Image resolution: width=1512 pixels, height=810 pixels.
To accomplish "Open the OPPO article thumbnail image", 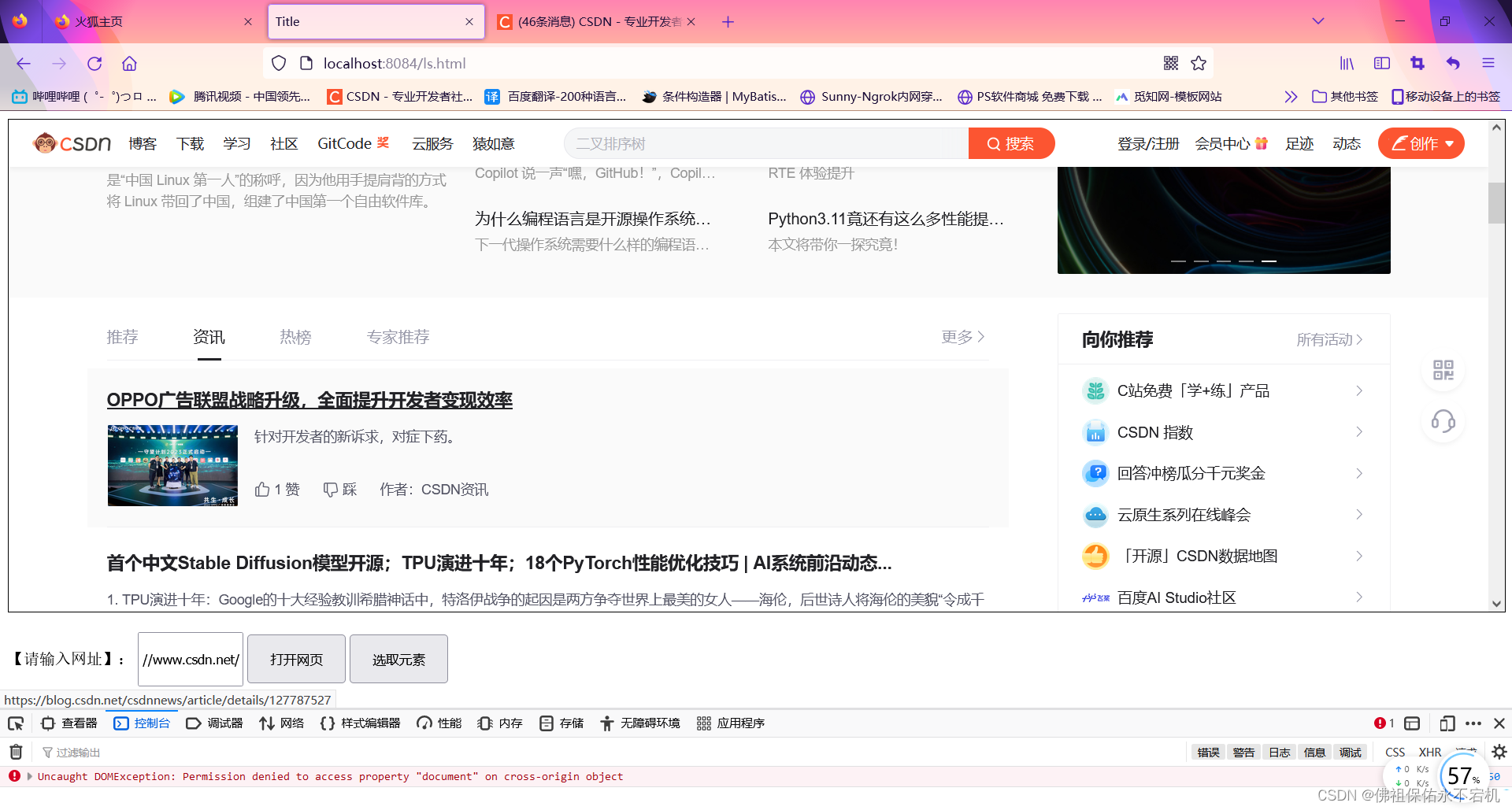I will [172, 465].
